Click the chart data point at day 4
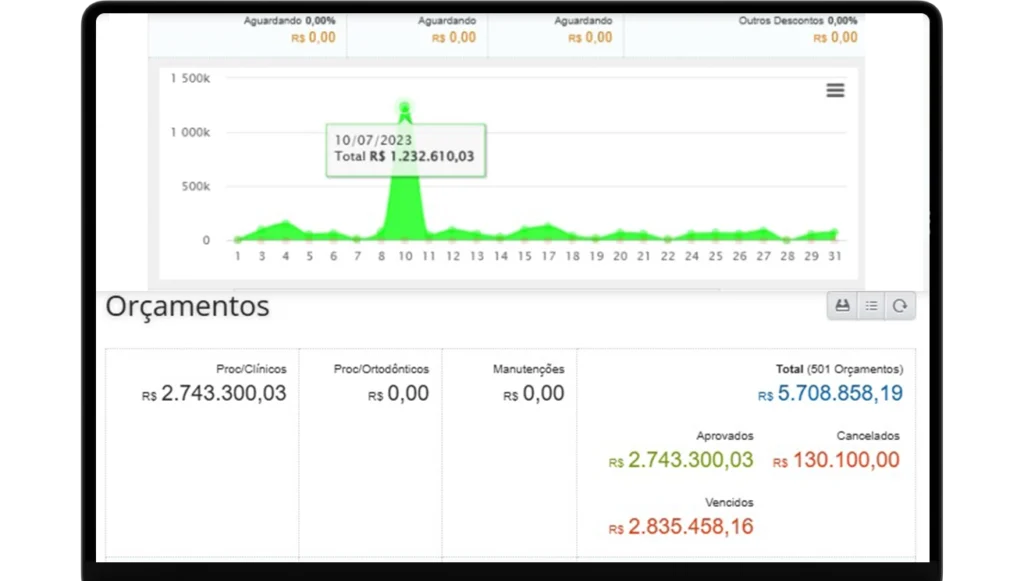 (285, 224)
